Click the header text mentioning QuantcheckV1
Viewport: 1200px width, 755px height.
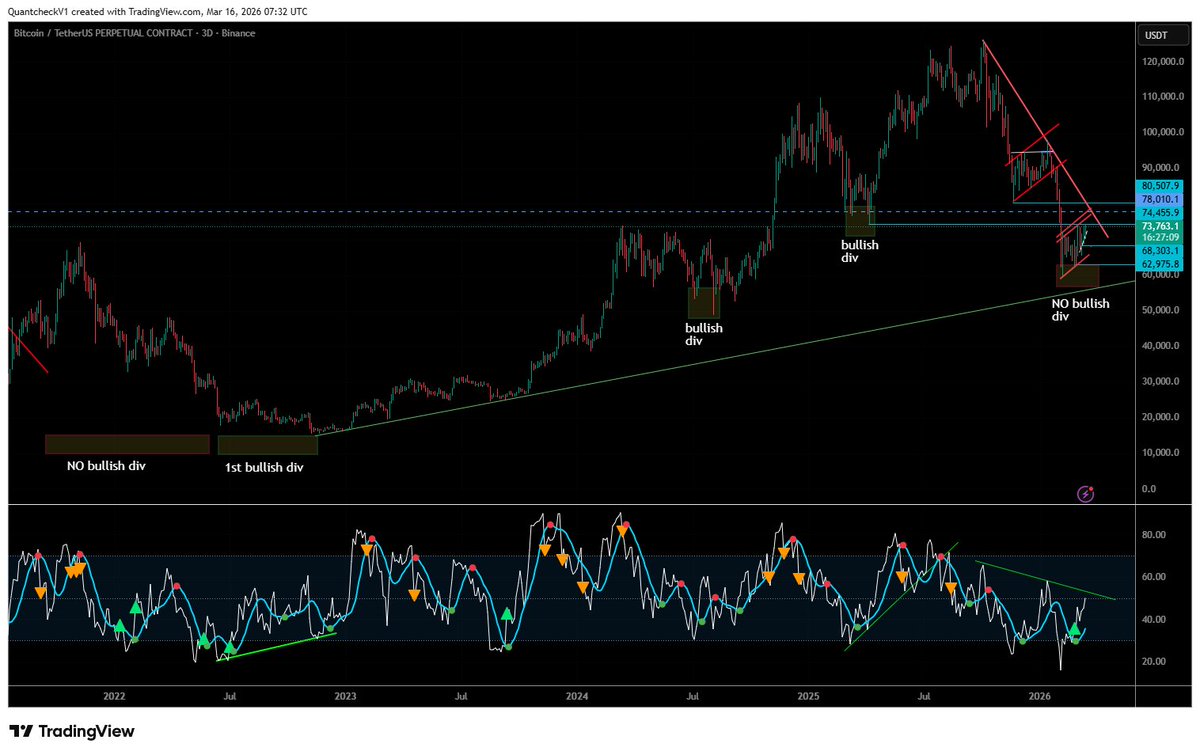pos(158,11)
